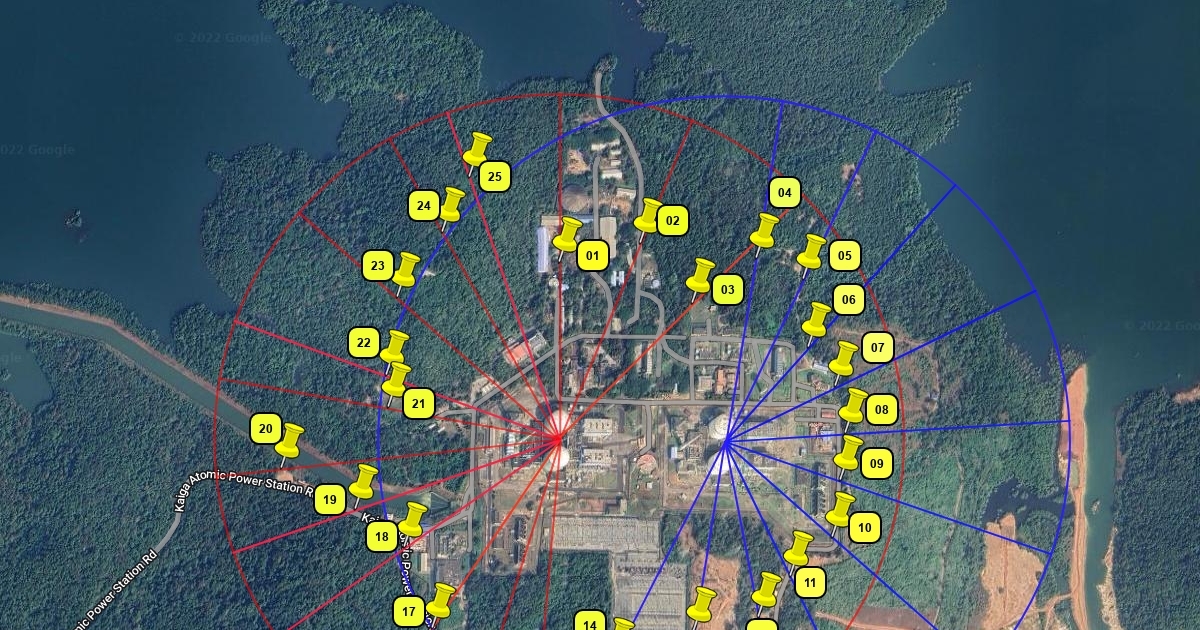Viewport: 1200px width, 630px height.
Task: Click the number label 19
Action: [330, 499]
